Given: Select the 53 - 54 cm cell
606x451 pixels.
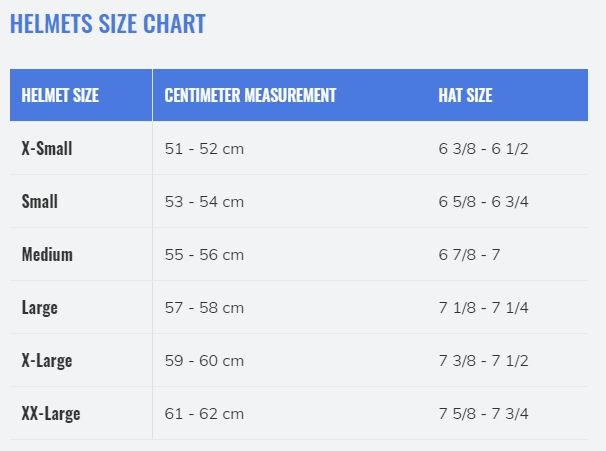Looking at the screenshot, I should 204,202.
